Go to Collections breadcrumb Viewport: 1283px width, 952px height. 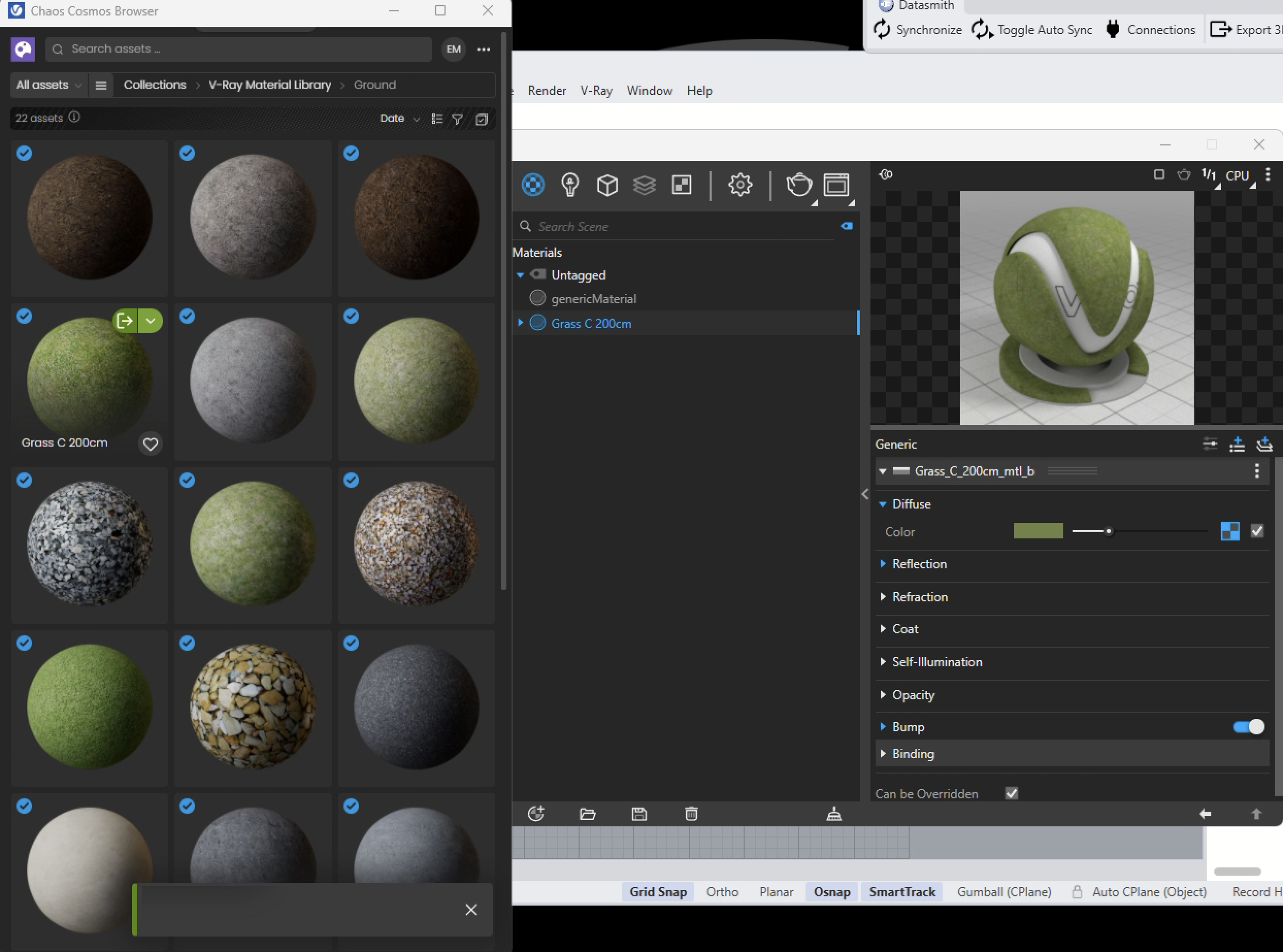point(155,85)
